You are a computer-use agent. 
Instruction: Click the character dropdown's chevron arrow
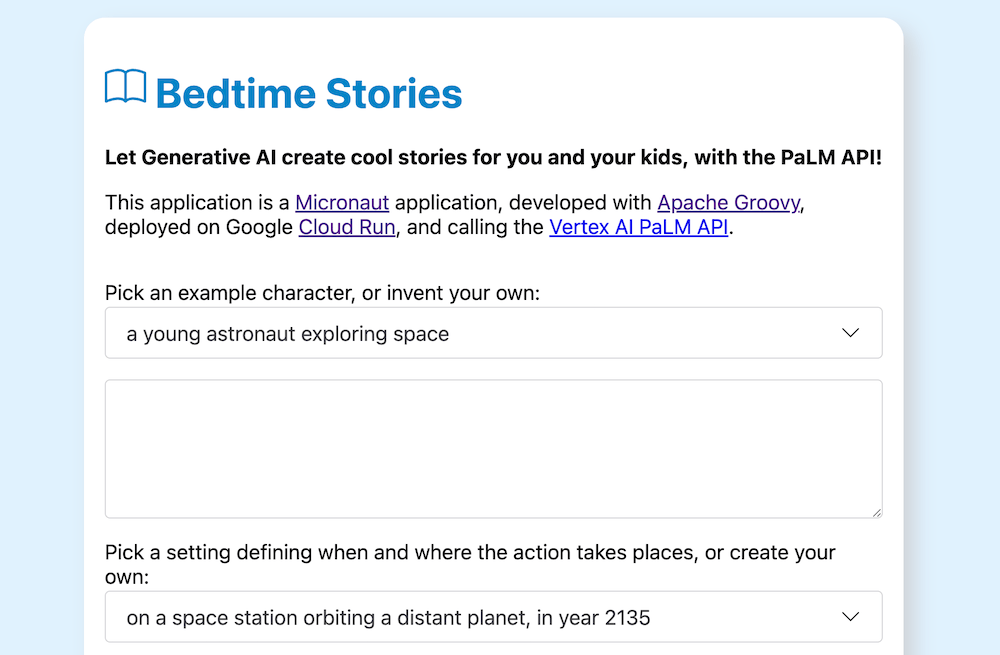(x=850, y=333)
